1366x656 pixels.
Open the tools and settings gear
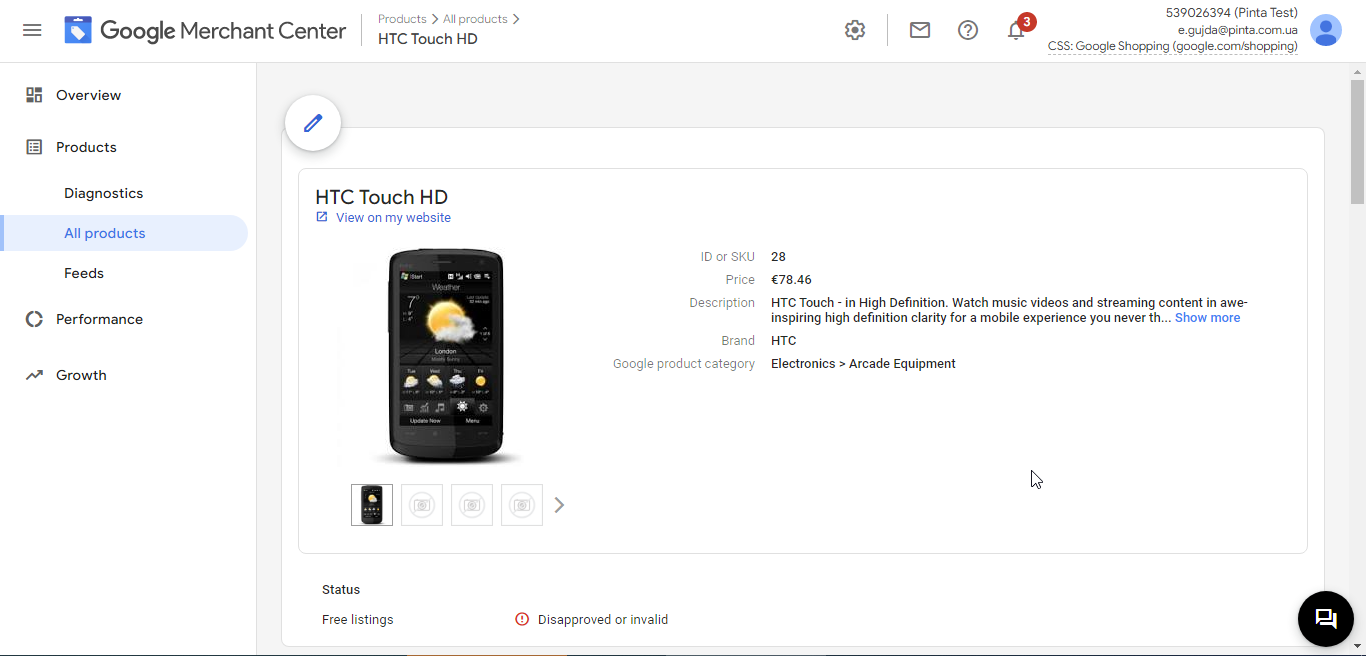(x=854, y=30)
